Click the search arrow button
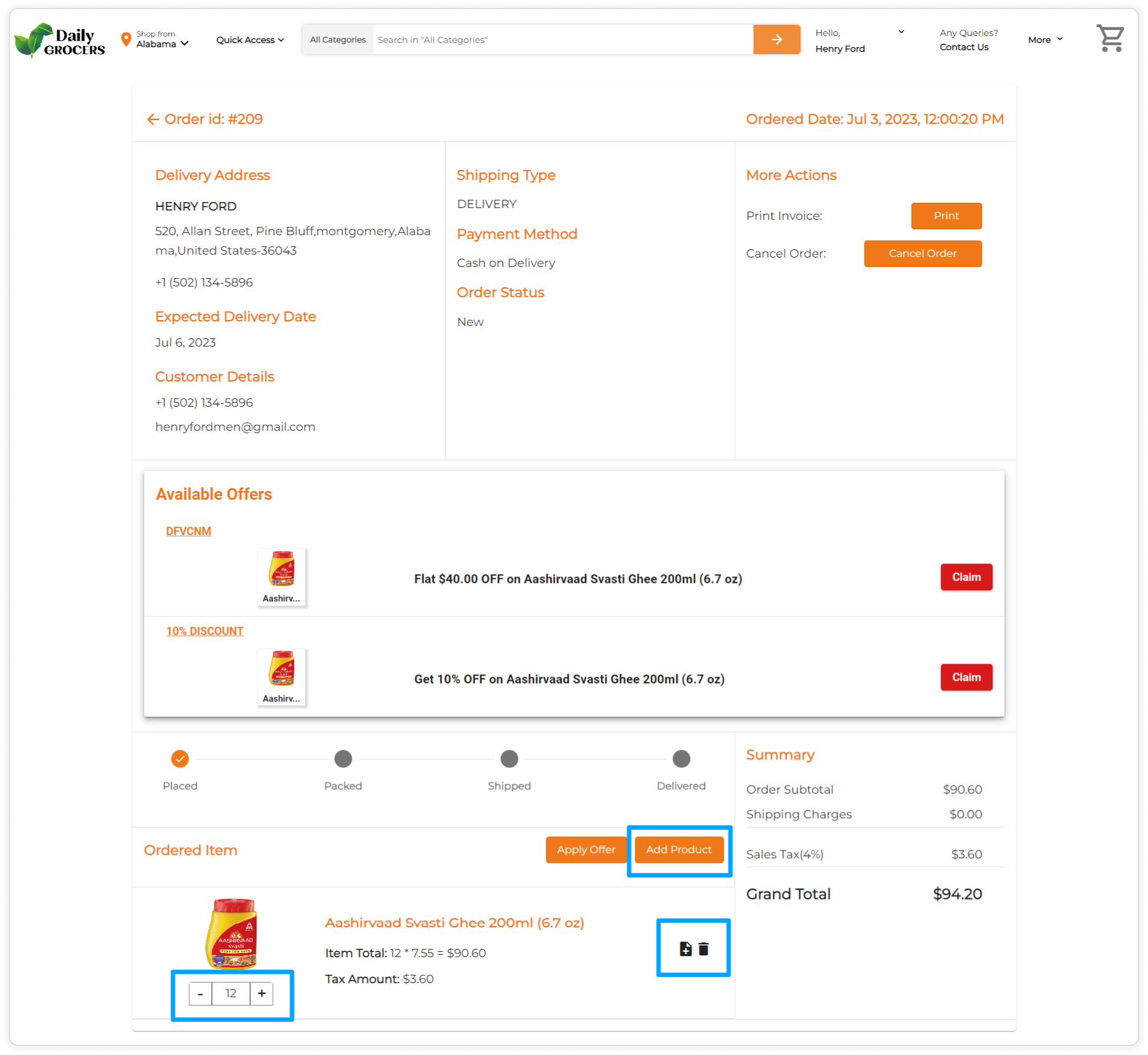The image size is (1148, 1055). coord(776,39)
